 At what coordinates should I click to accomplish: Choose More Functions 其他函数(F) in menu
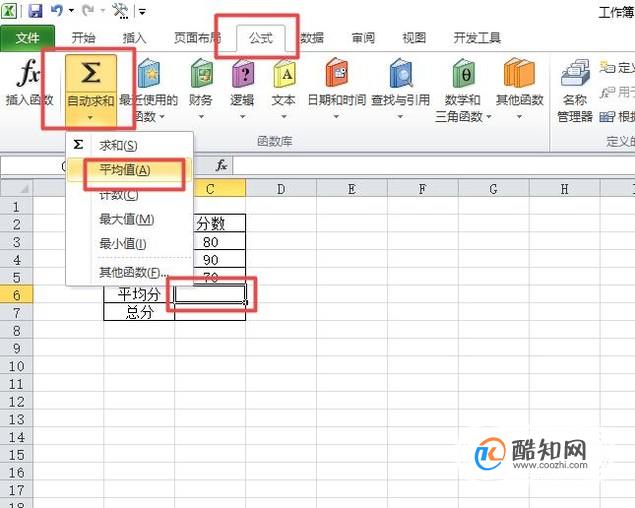(x=130, y=272)
